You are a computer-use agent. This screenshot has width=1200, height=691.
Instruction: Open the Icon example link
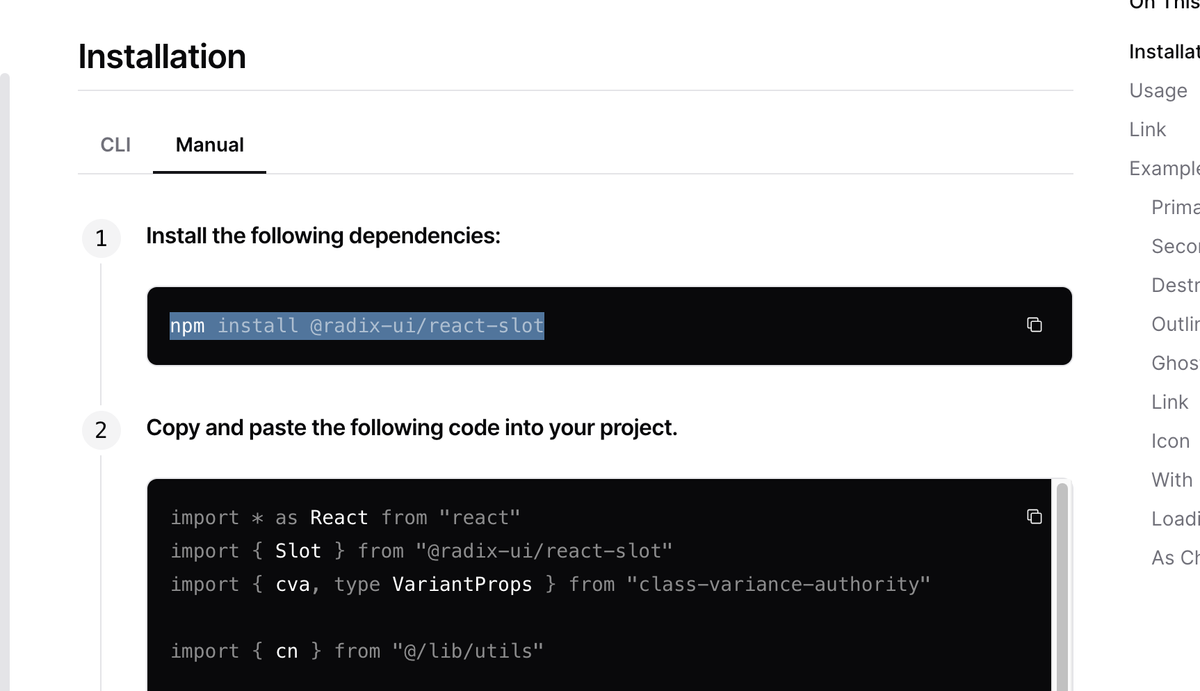tap(1171, 441)
